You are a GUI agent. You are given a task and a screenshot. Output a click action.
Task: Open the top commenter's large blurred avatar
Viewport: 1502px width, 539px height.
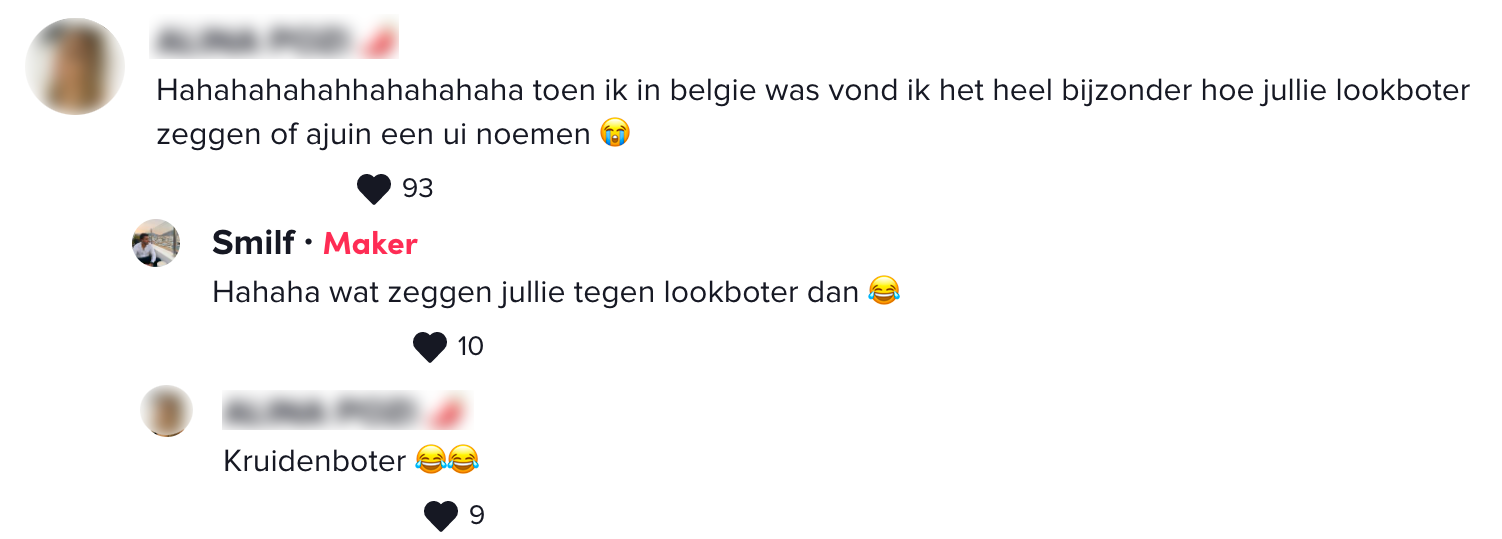point(75,66)
